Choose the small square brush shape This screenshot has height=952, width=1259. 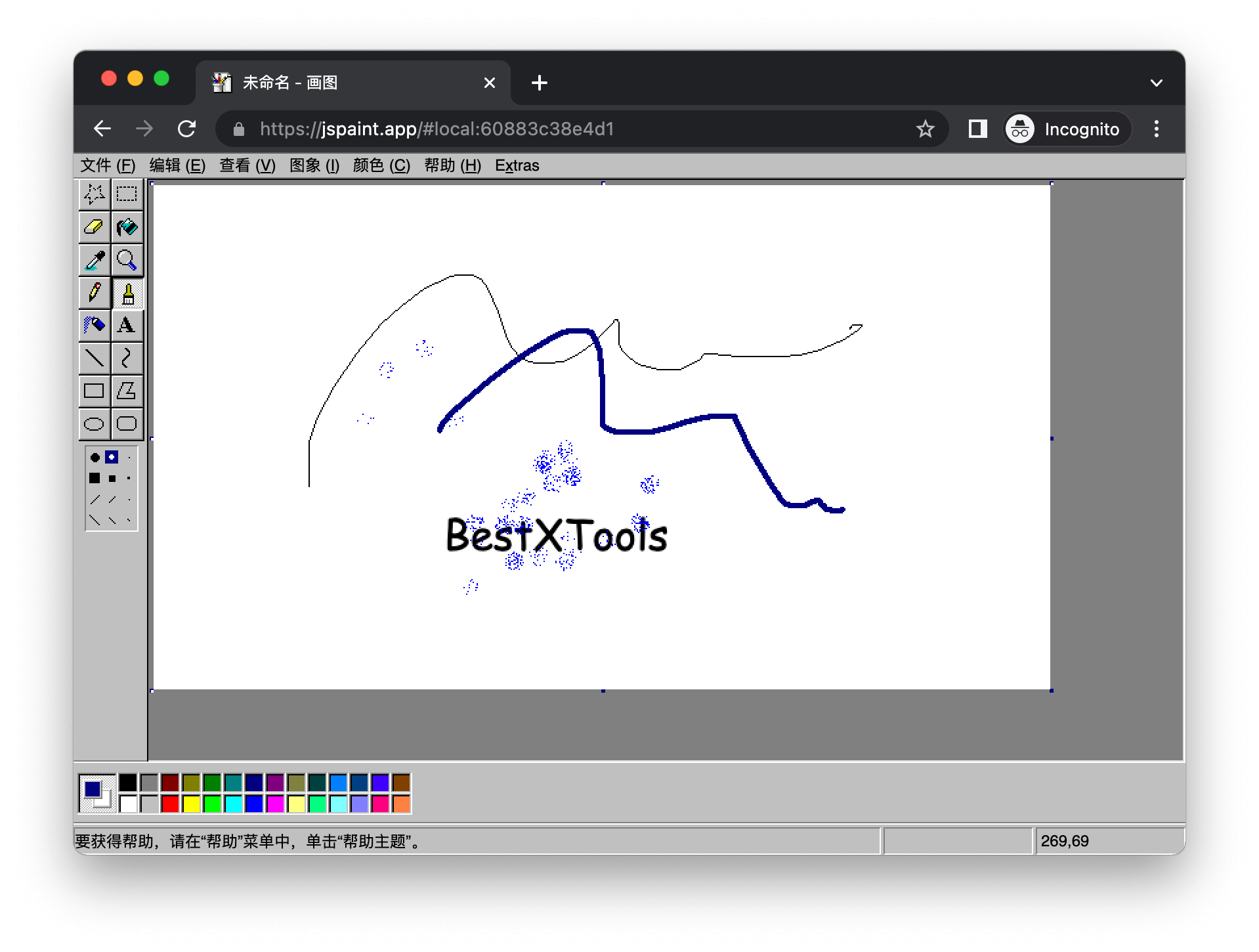pyautogui.click(x=129, y=479)
